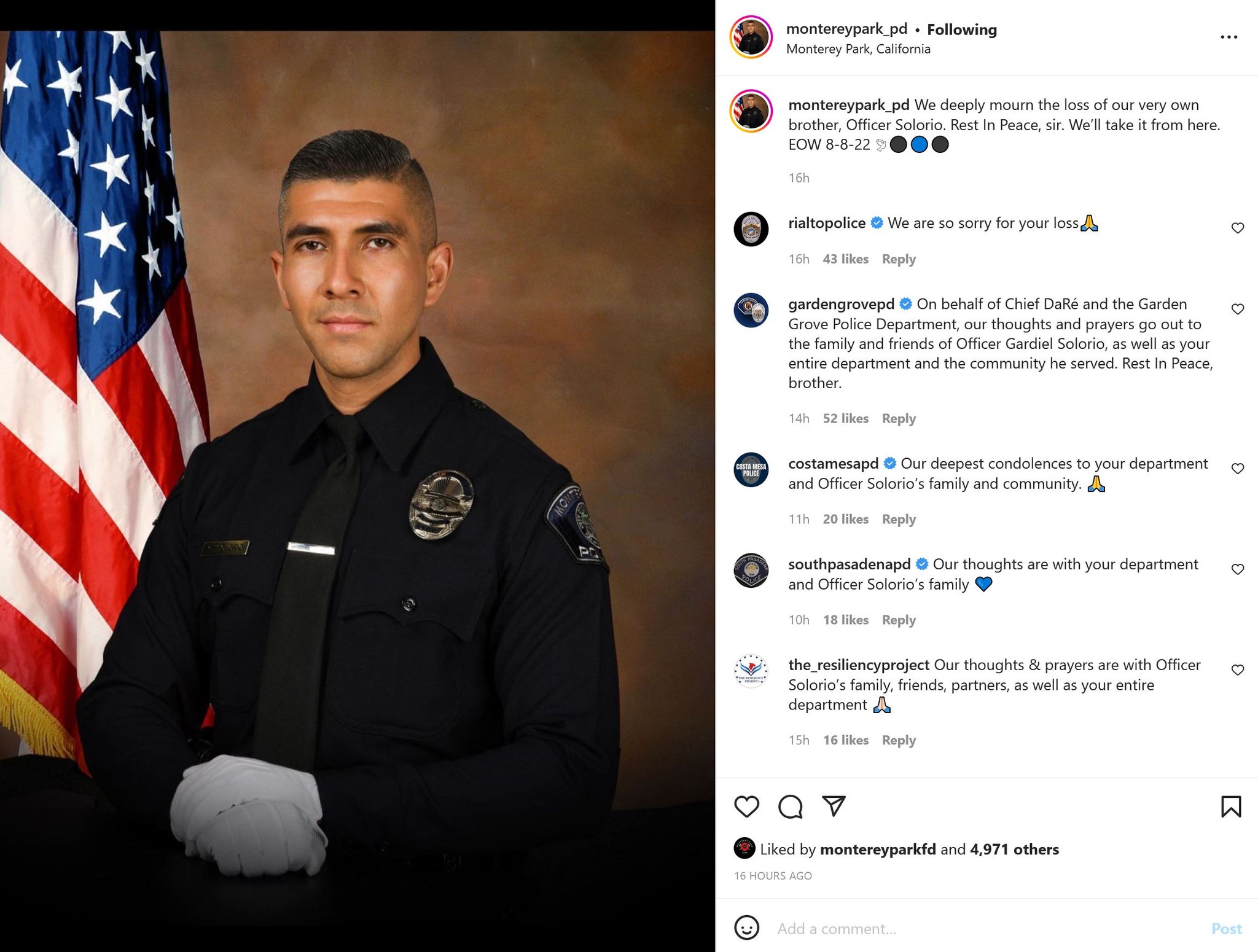1258x952 pixels.
Task: Share post via paper plane icon
Action: tap(834, 806)
